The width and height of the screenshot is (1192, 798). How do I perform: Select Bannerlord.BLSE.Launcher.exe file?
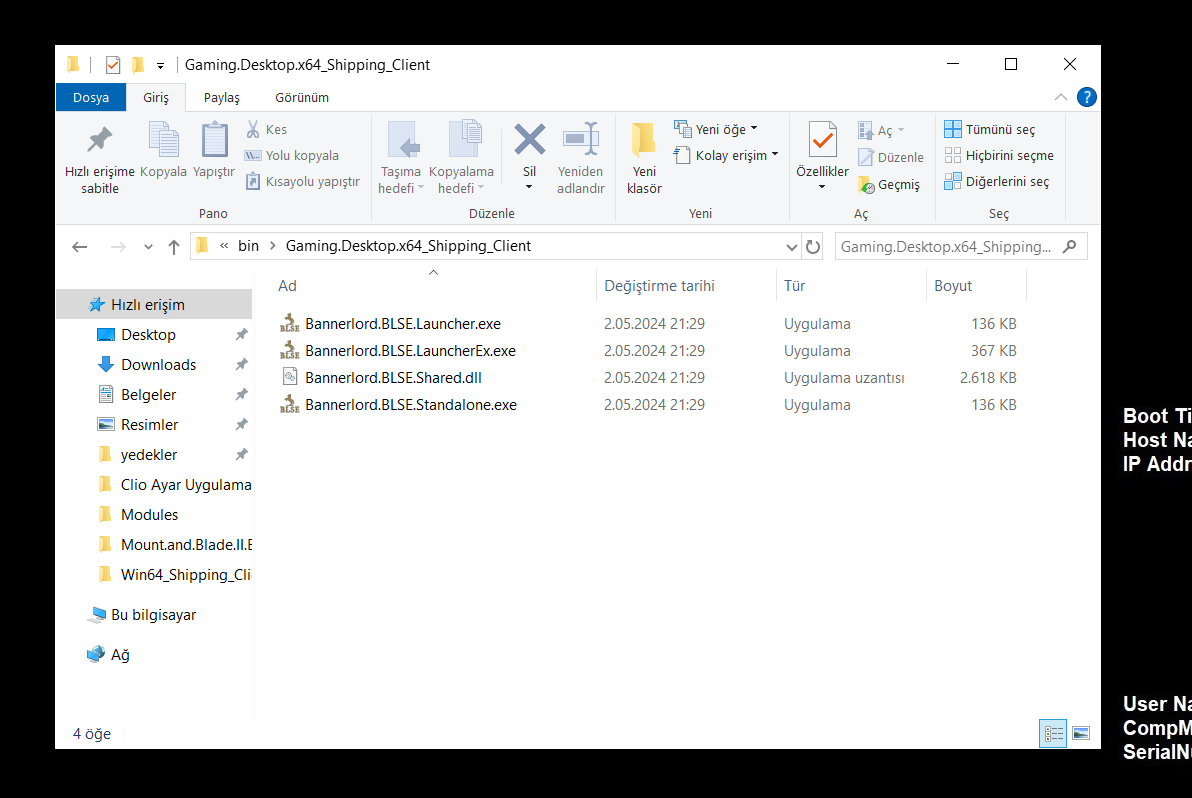[402, 324]
